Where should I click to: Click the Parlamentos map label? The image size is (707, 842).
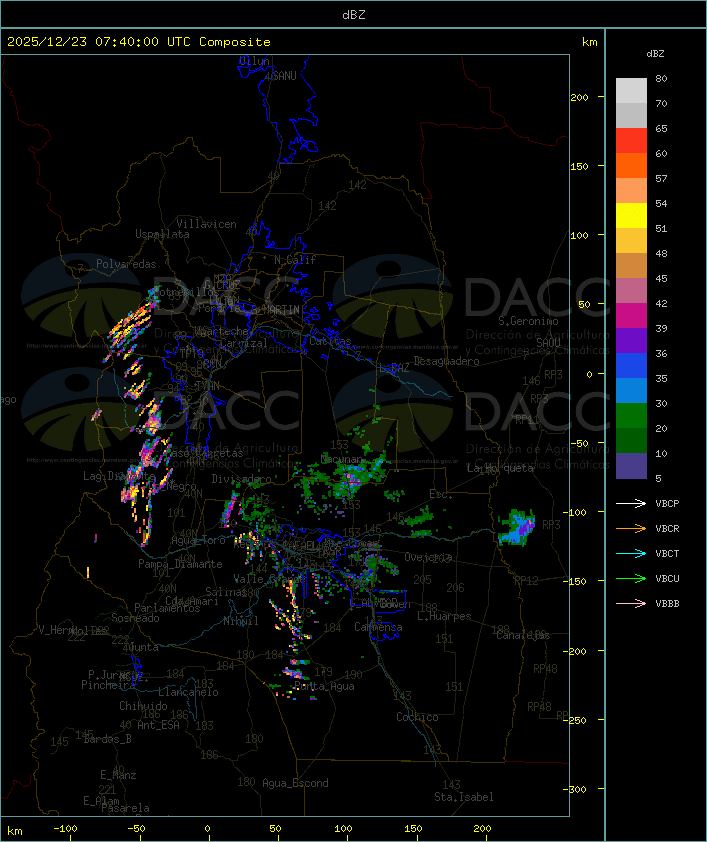tap(167, 608)
